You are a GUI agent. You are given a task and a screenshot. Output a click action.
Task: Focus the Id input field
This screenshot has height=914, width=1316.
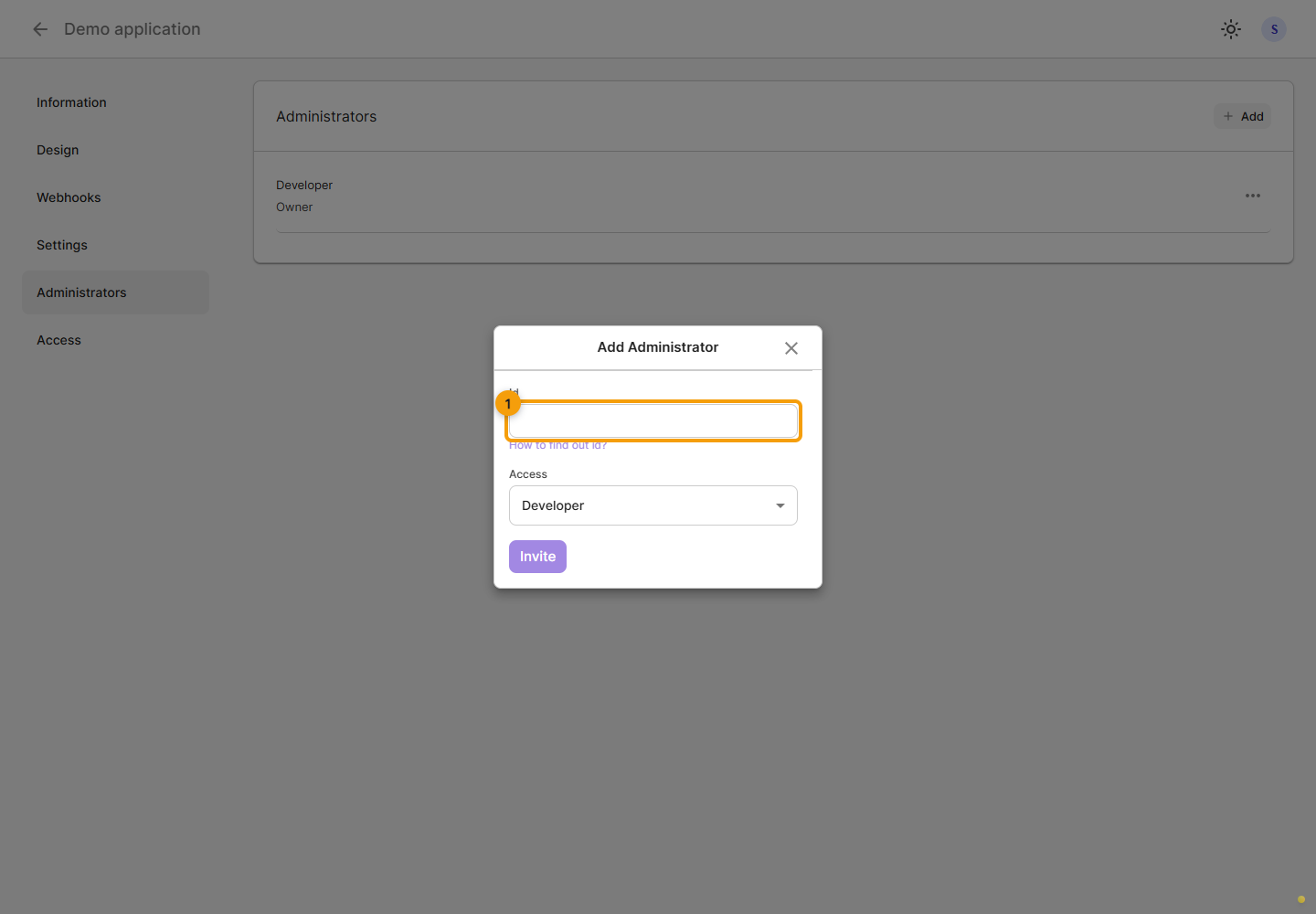click(x=653, y=421)
